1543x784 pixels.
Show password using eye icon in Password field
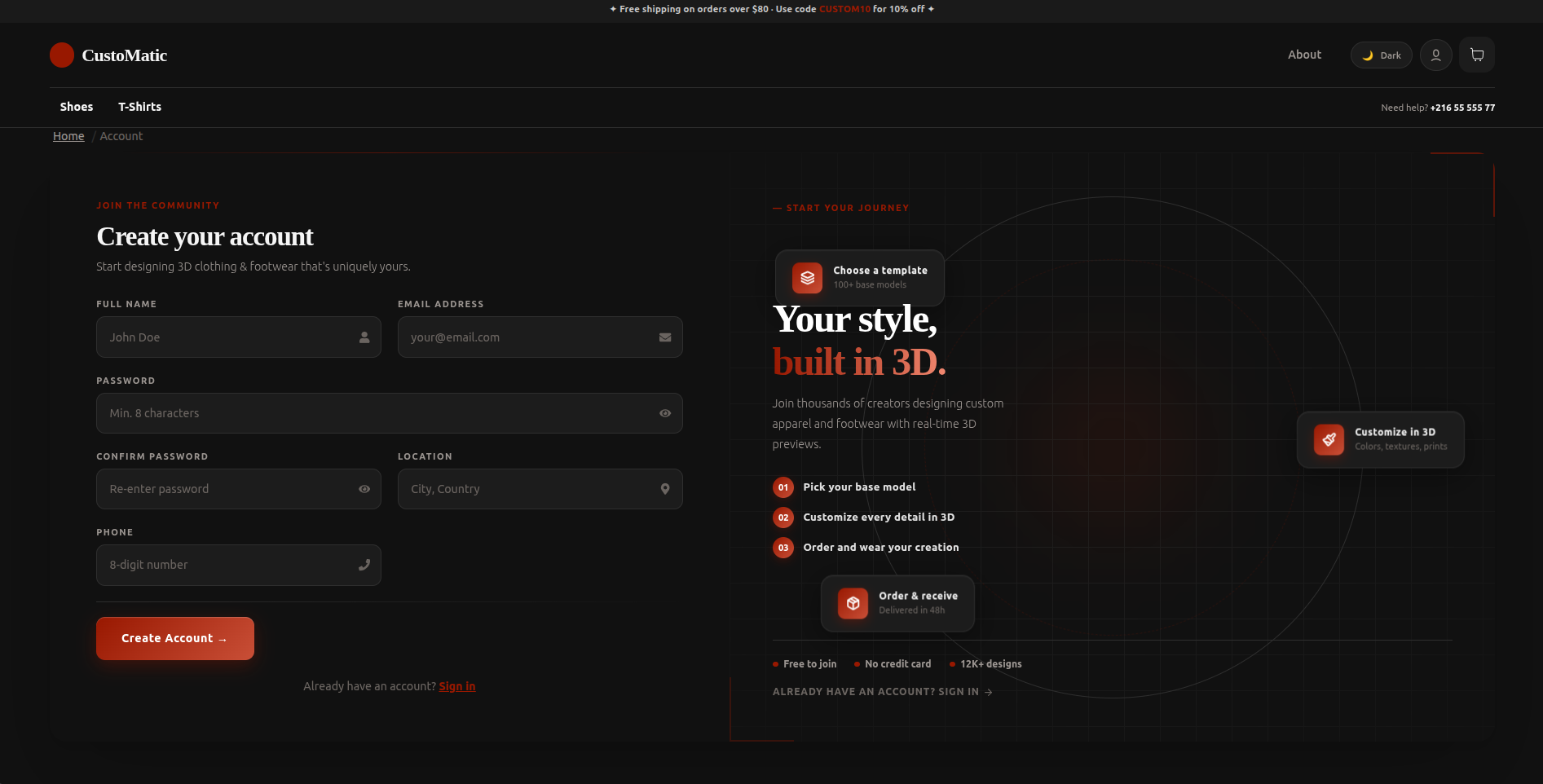click(665, 413)
